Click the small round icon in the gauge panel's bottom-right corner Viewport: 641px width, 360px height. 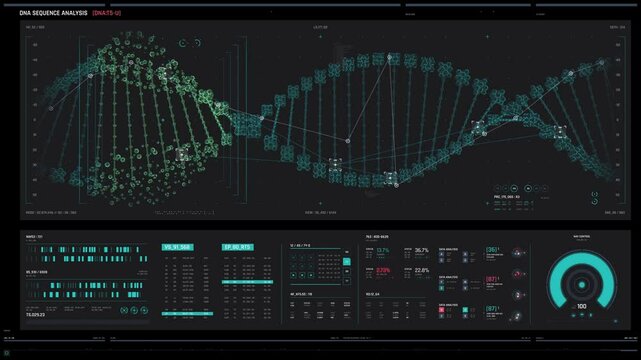[616, 322]
